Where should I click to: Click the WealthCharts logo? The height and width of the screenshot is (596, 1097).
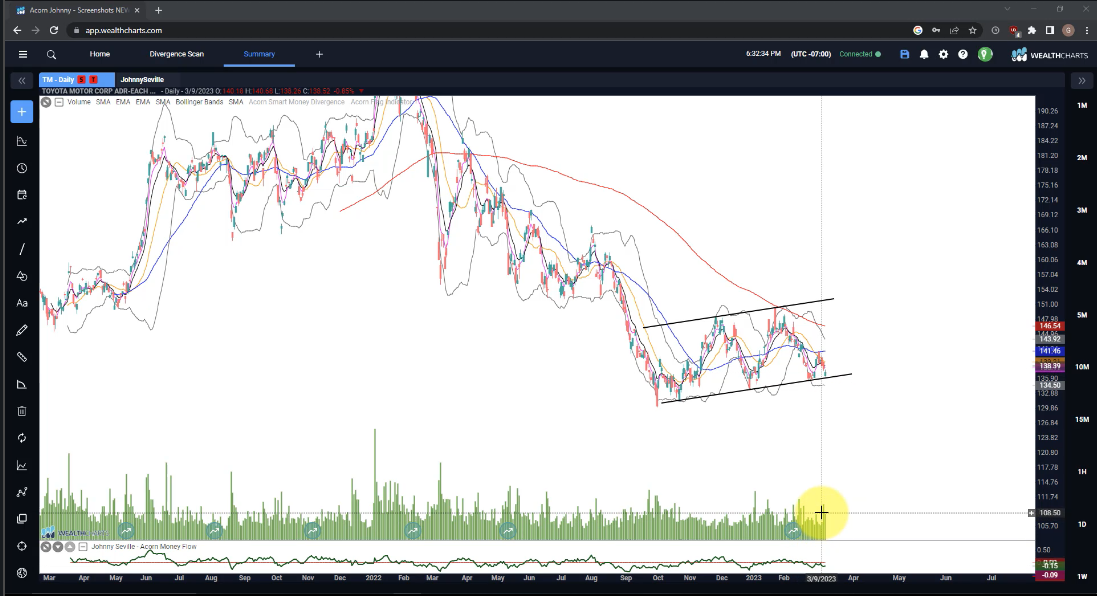[x=1049, y=55]
